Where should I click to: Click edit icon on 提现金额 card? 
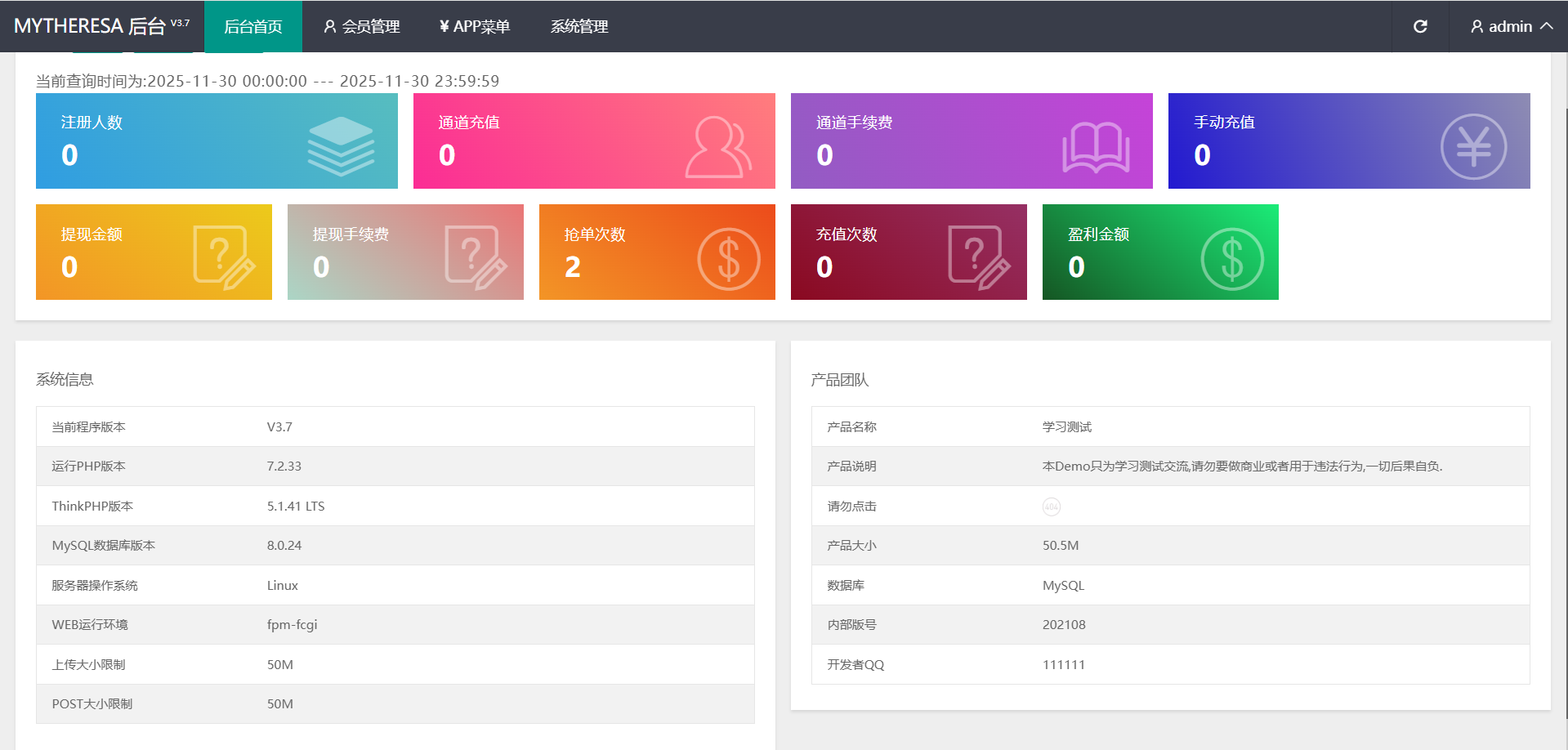[x=223, y=257]
